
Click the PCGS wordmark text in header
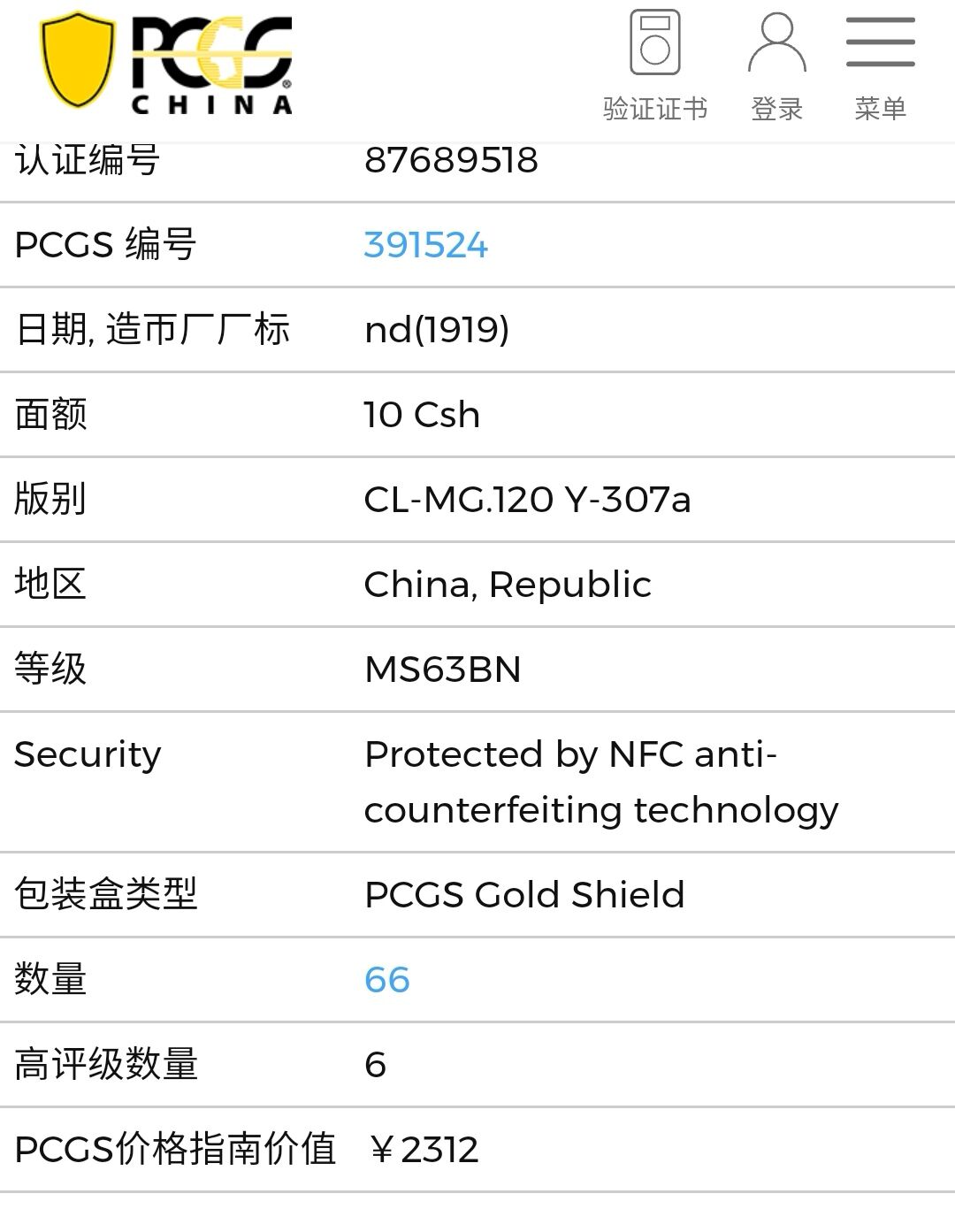(212, 53)
